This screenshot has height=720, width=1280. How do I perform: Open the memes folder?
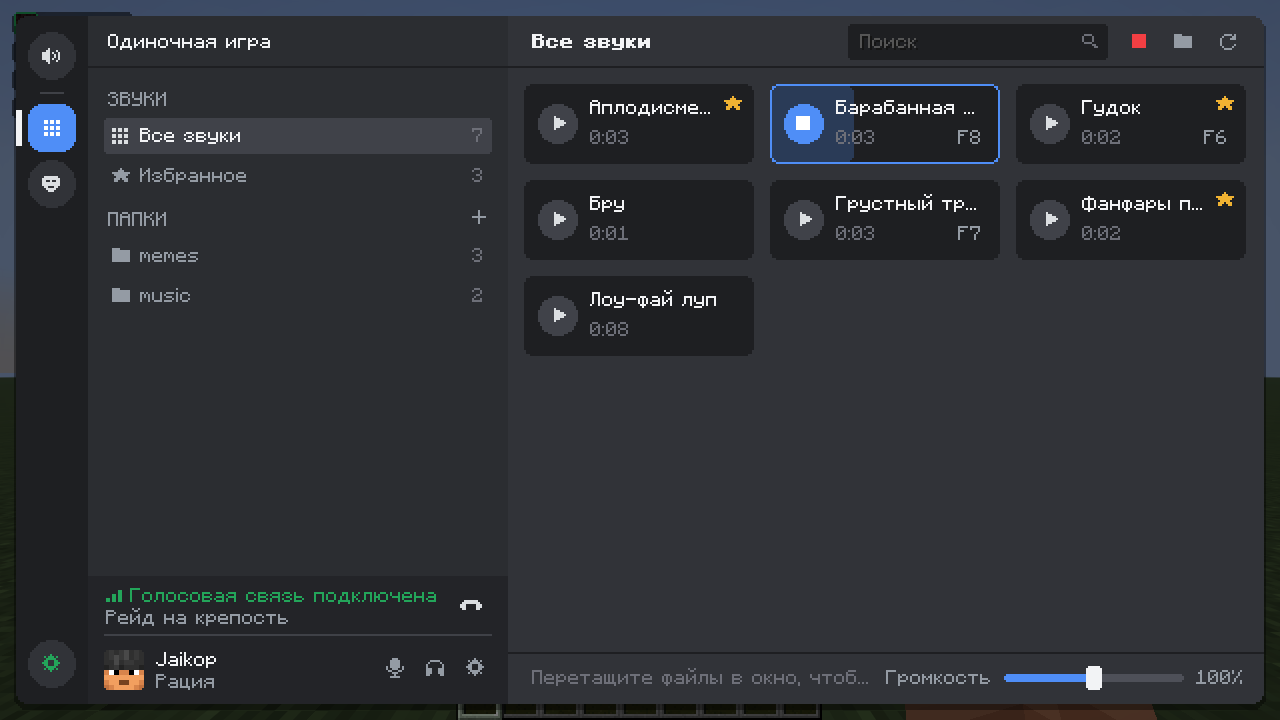point(298,256)
